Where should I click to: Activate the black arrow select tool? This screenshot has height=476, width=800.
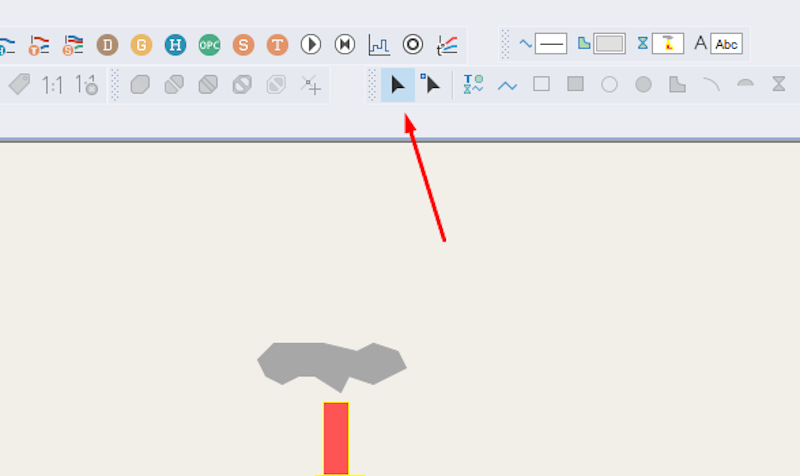click(x=397, y=85)
